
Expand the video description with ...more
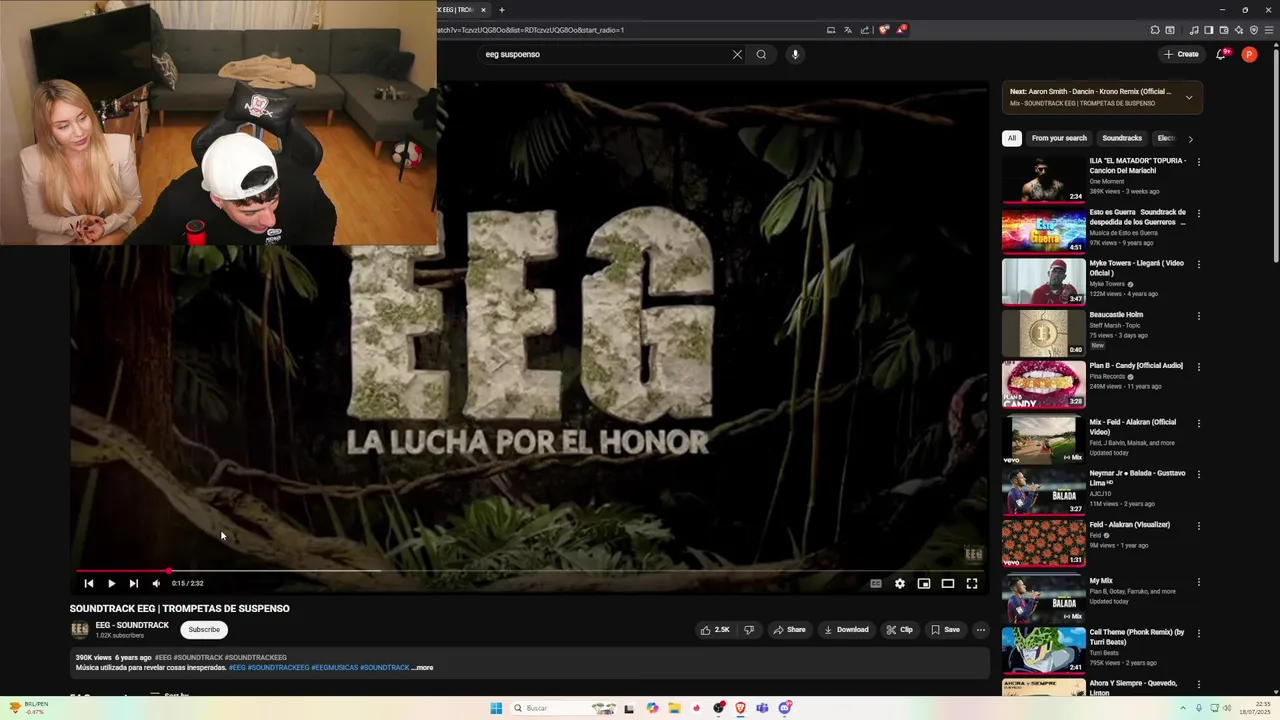coord(423,668)
